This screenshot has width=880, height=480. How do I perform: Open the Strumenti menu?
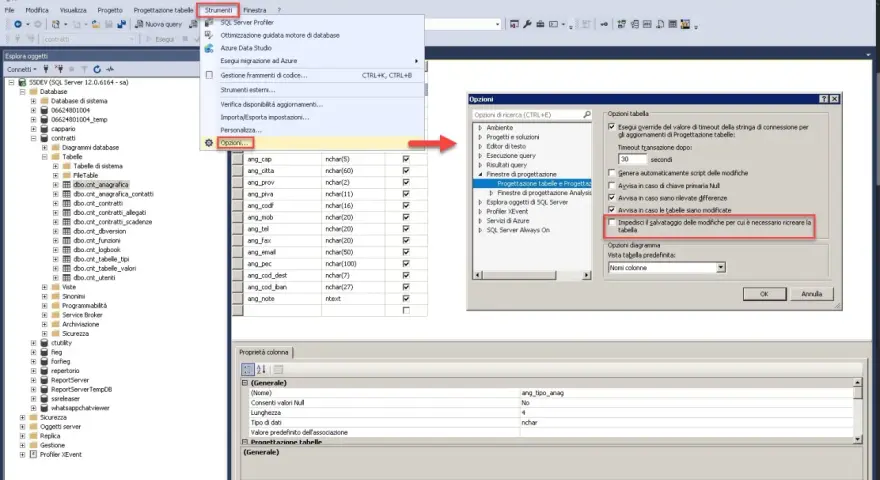218,10
